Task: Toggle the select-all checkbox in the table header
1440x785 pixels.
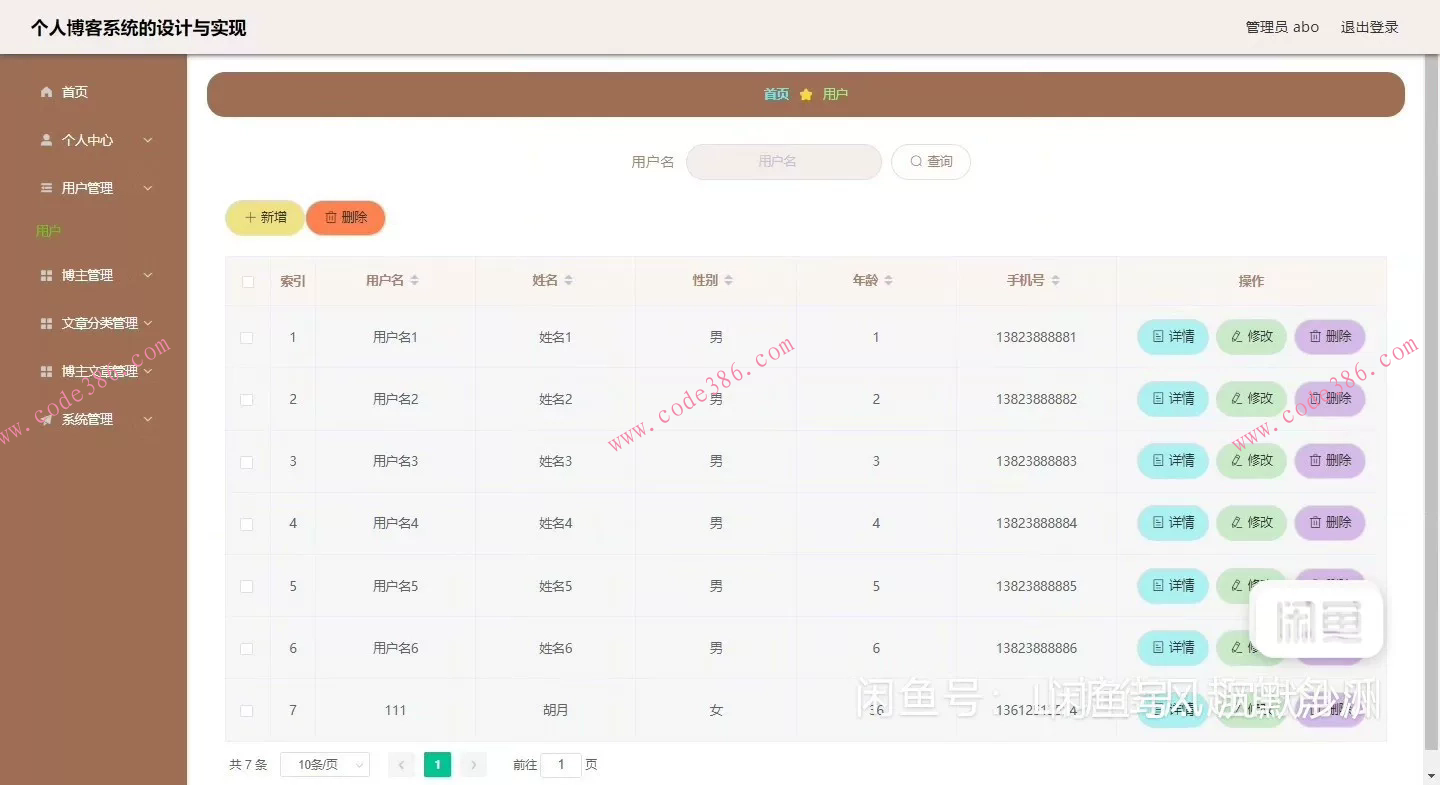Action: [247, 281]
